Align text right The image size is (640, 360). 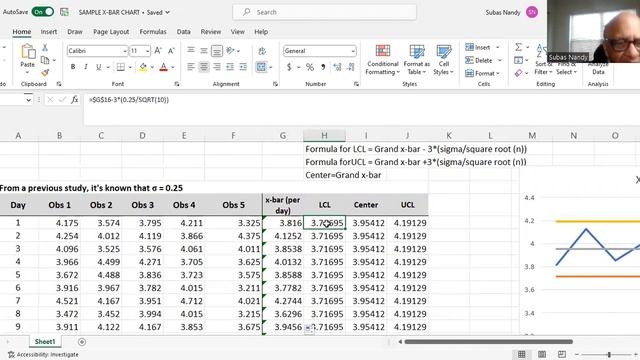coord(217,67)
